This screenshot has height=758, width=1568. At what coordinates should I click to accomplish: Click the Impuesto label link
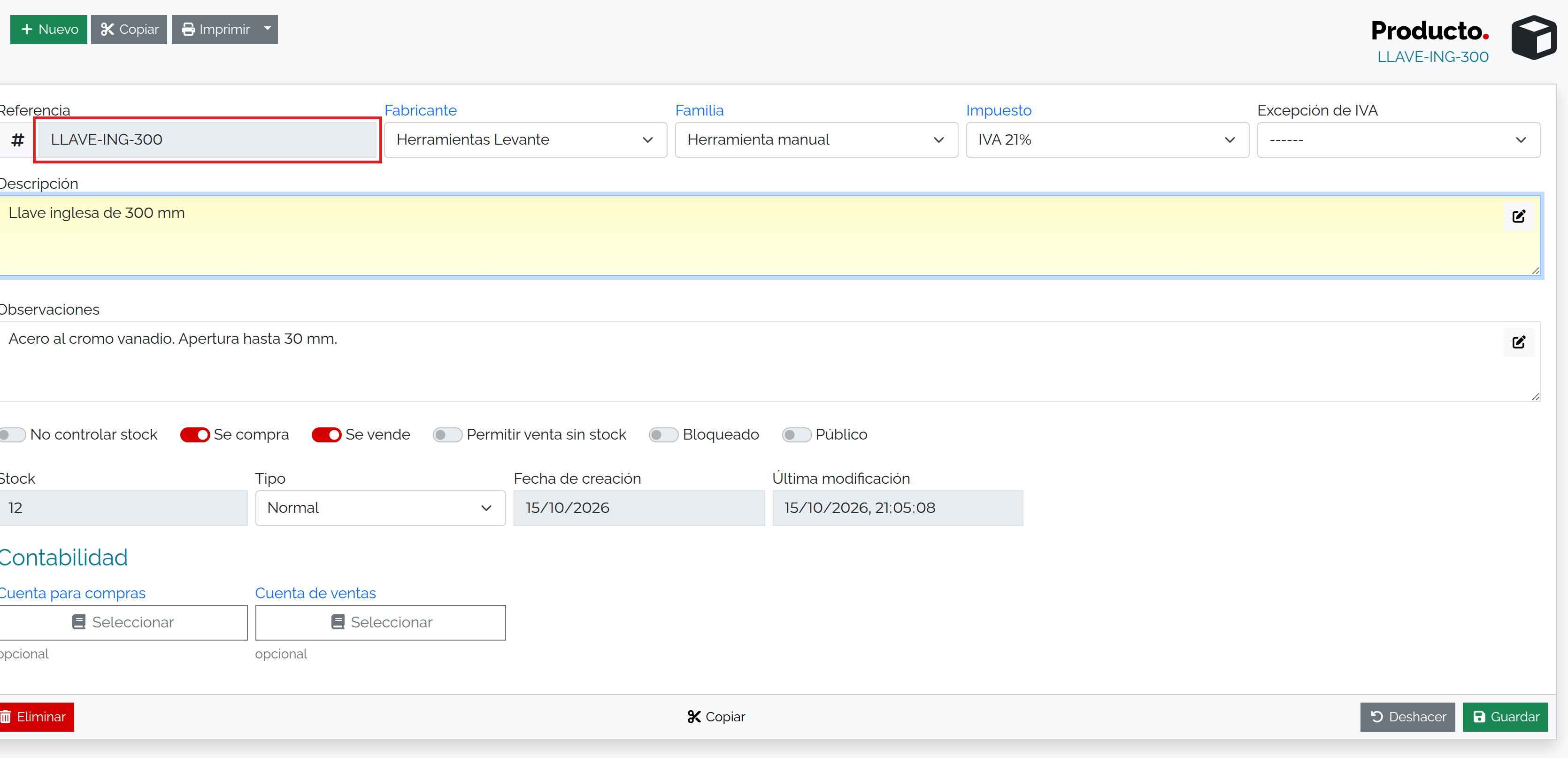pos(999,110)
